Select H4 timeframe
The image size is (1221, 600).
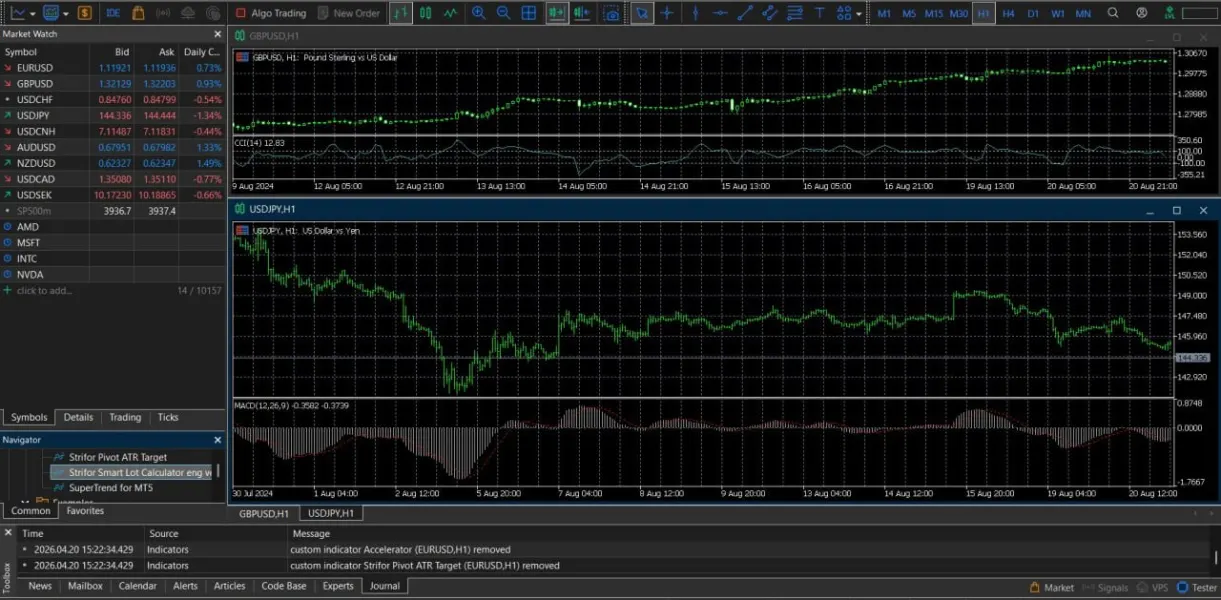click(1008, 13)
